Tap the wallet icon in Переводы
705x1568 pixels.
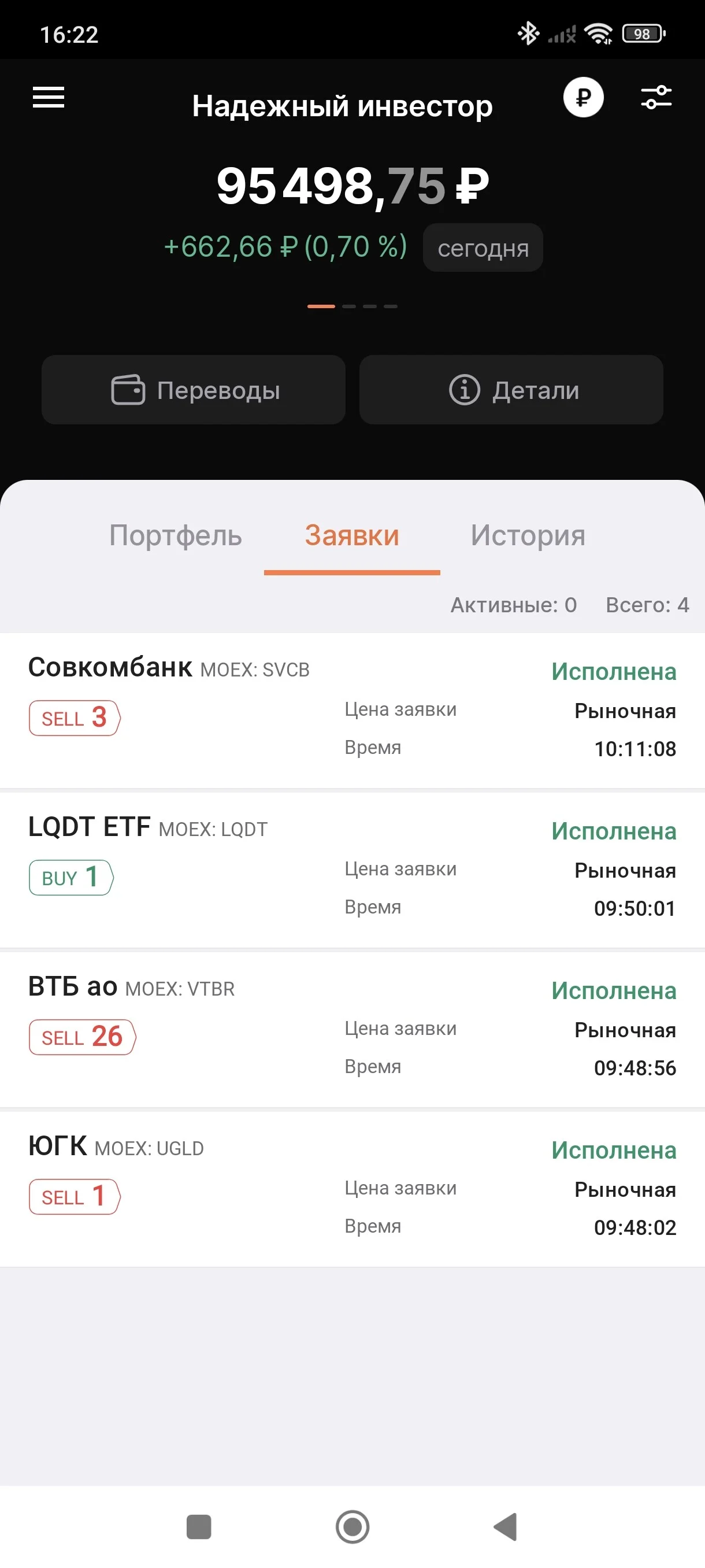(128, 390)
